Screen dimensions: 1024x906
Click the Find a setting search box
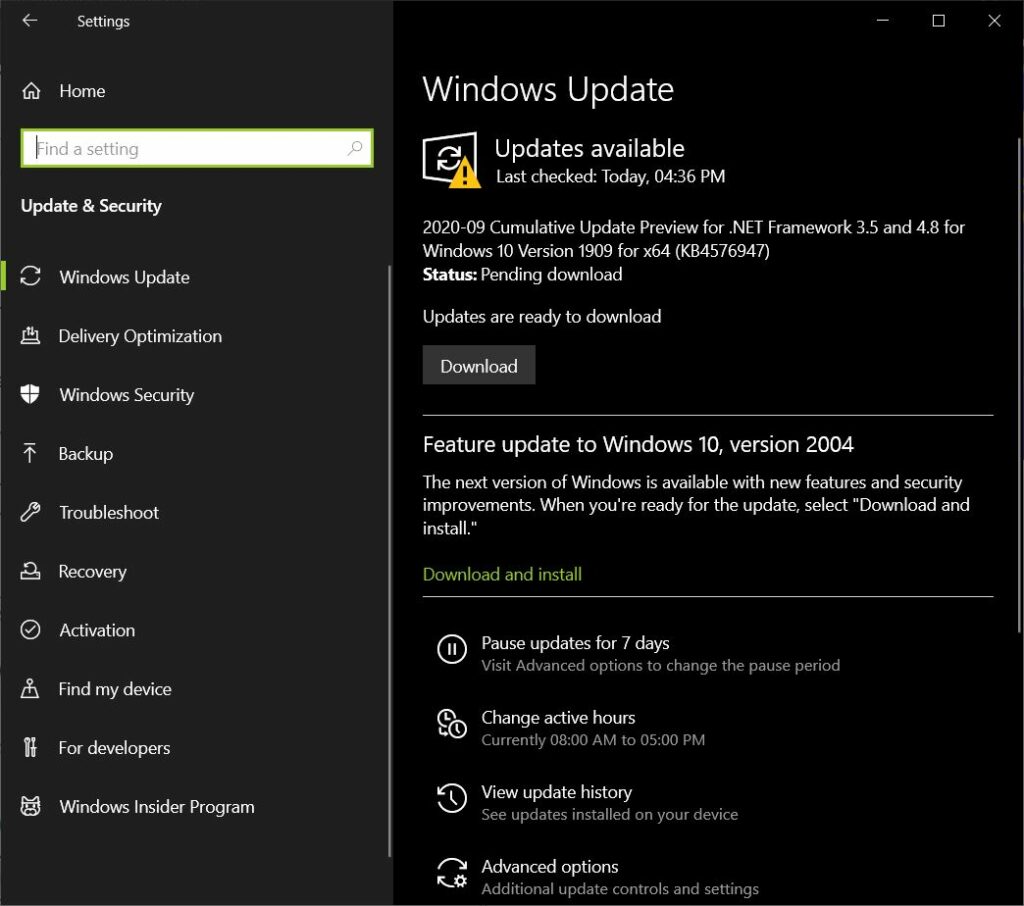coord(196,148)
